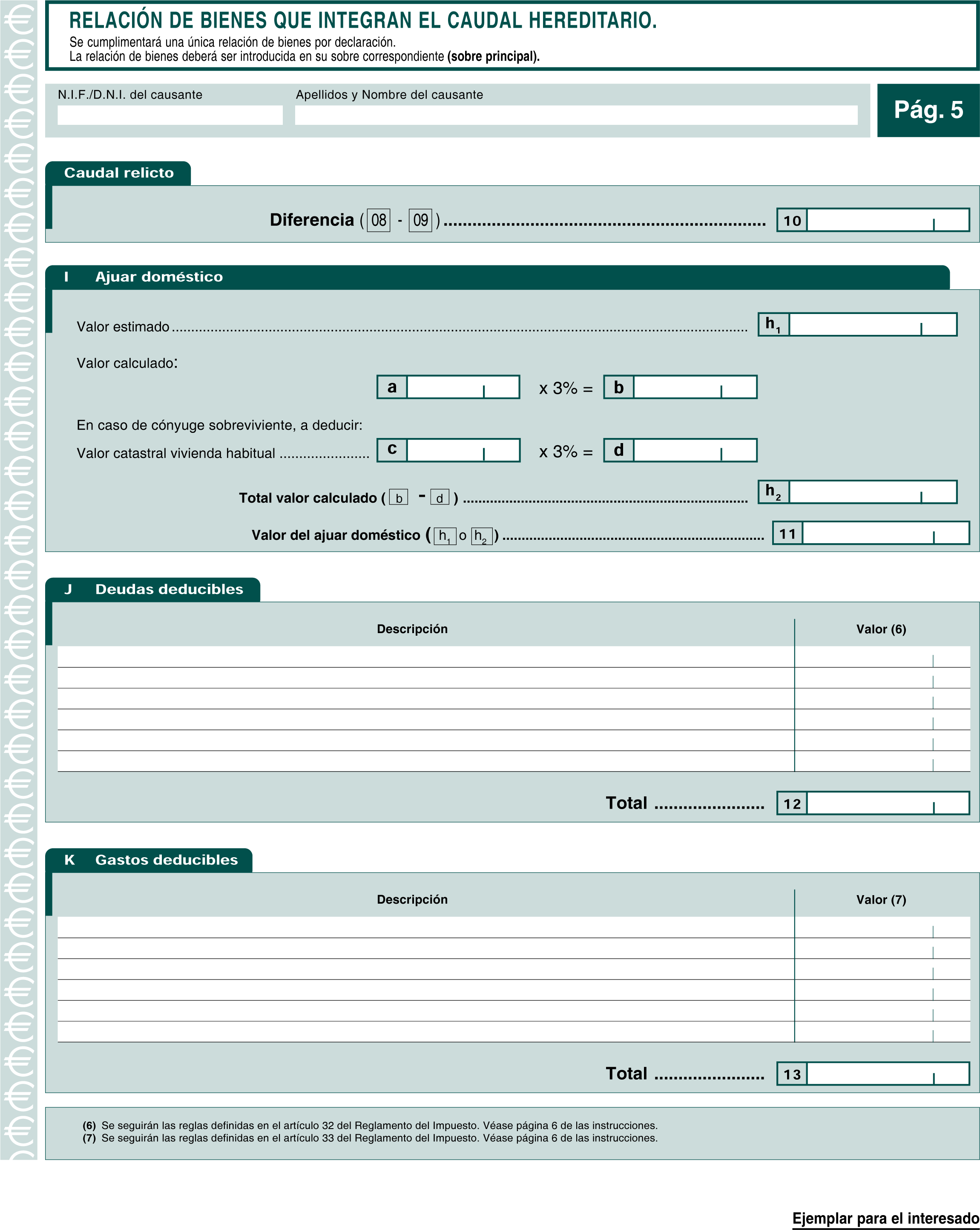Viewport: 980px width, 1230px height.
Task: Click the Pág. 5 page label
Action: pos(928,110)
